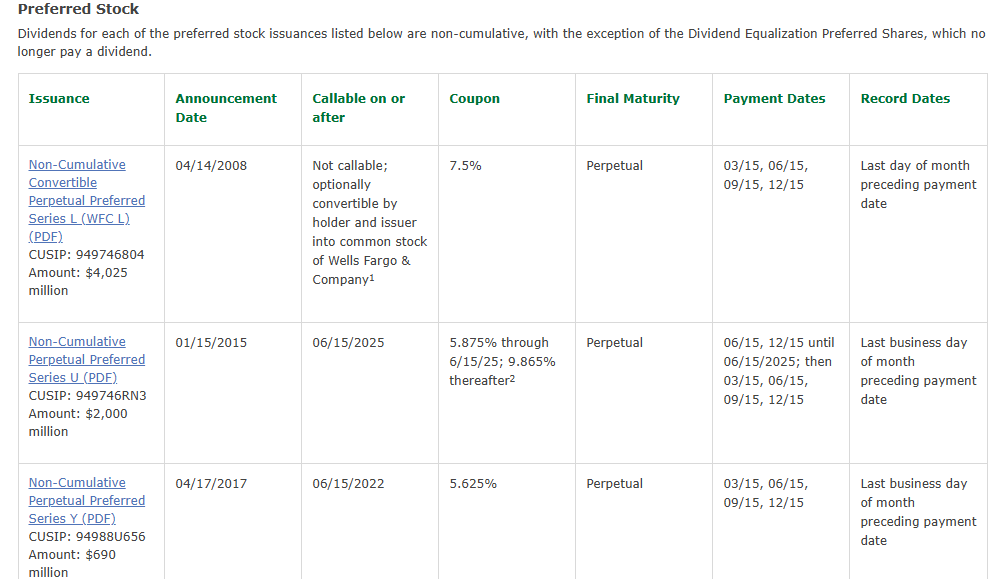Screen dimensions: 993x579
Task: Click the Record Dates column header
Action: point(905,99)
